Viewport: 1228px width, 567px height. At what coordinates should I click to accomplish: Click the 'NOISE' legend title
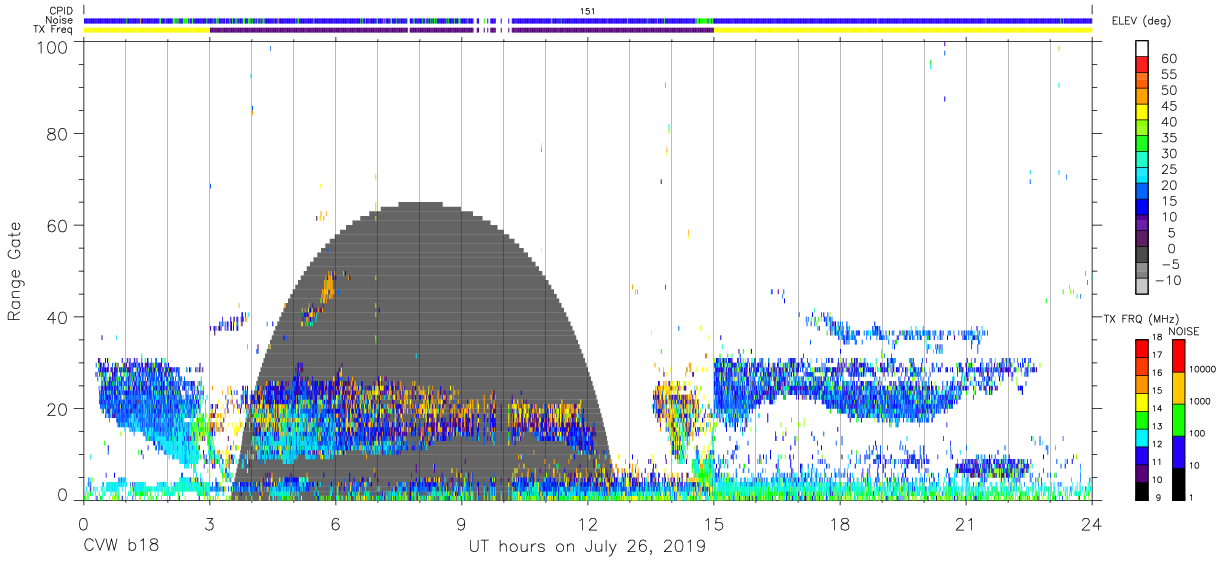pos(1183,331)
